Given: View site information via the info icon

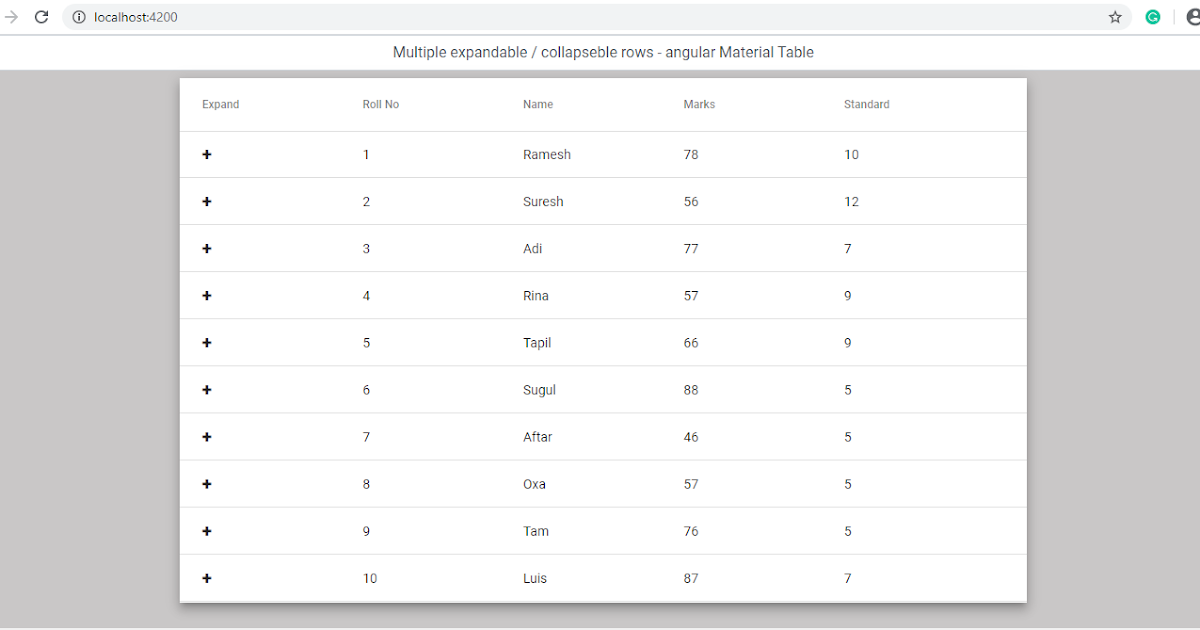Looking at the screenshot, I should [78, 16].
